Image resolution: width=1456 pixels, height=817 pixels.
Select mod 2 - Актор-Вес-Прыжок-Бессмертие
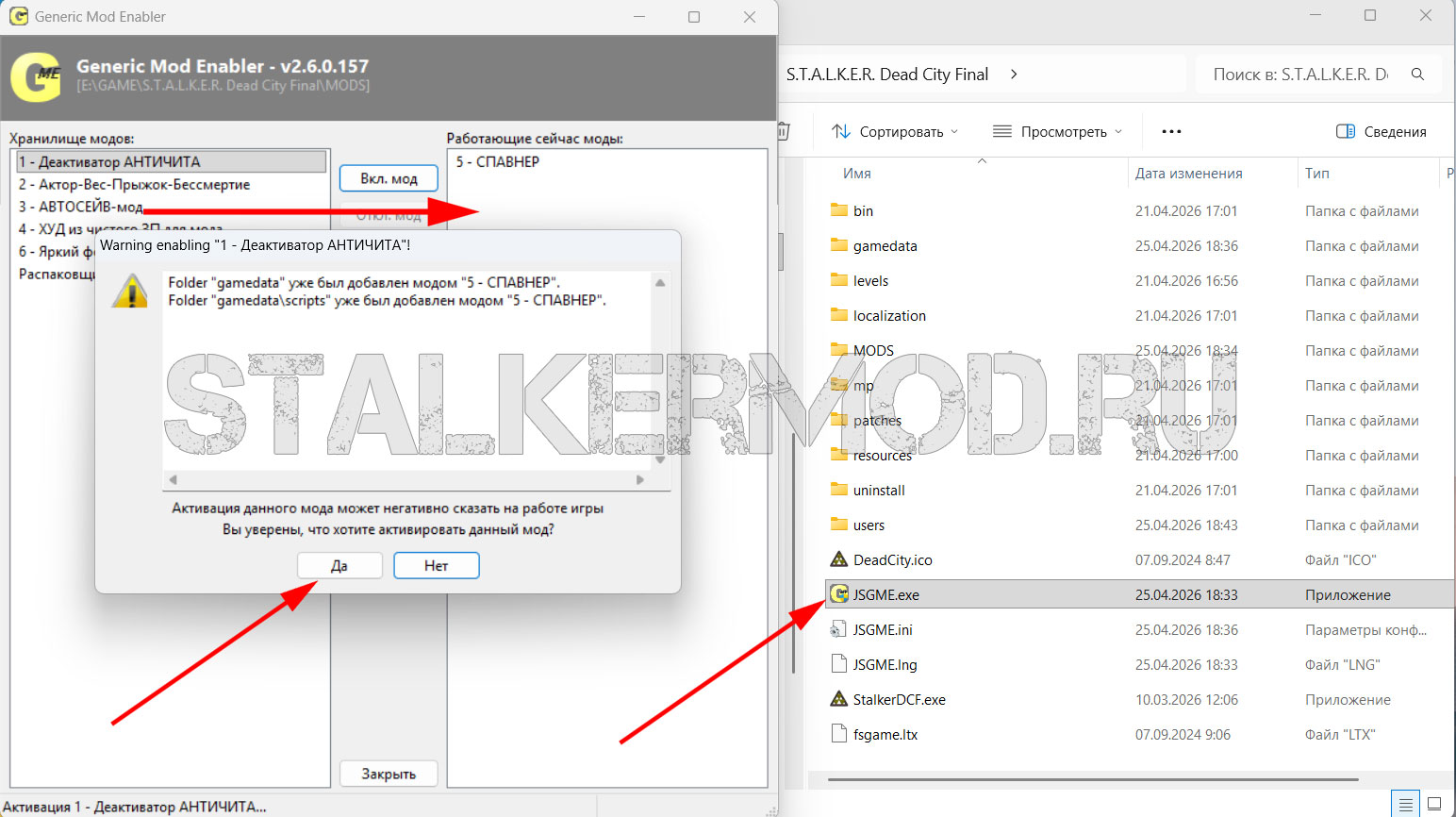click(x=134, y=184)
